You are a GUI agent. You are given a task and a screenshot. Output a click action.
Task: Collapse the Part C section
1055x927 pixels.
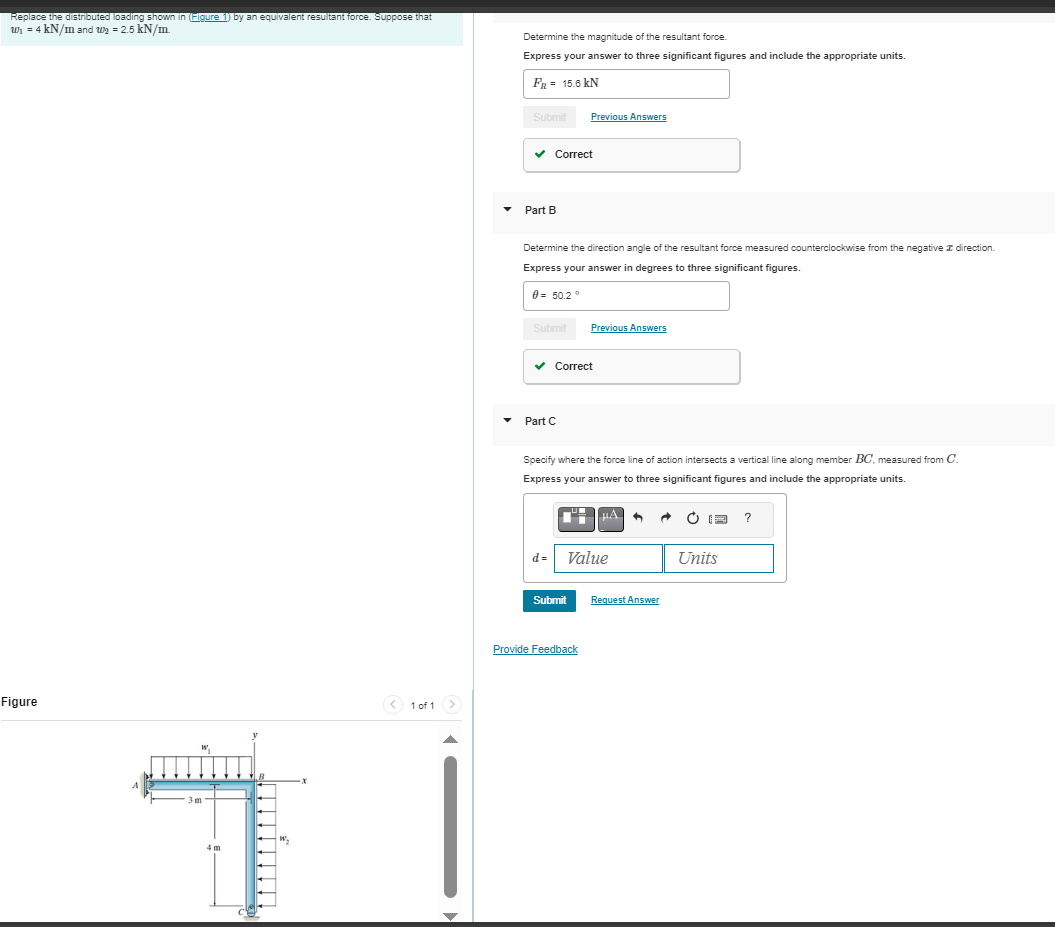507,421
